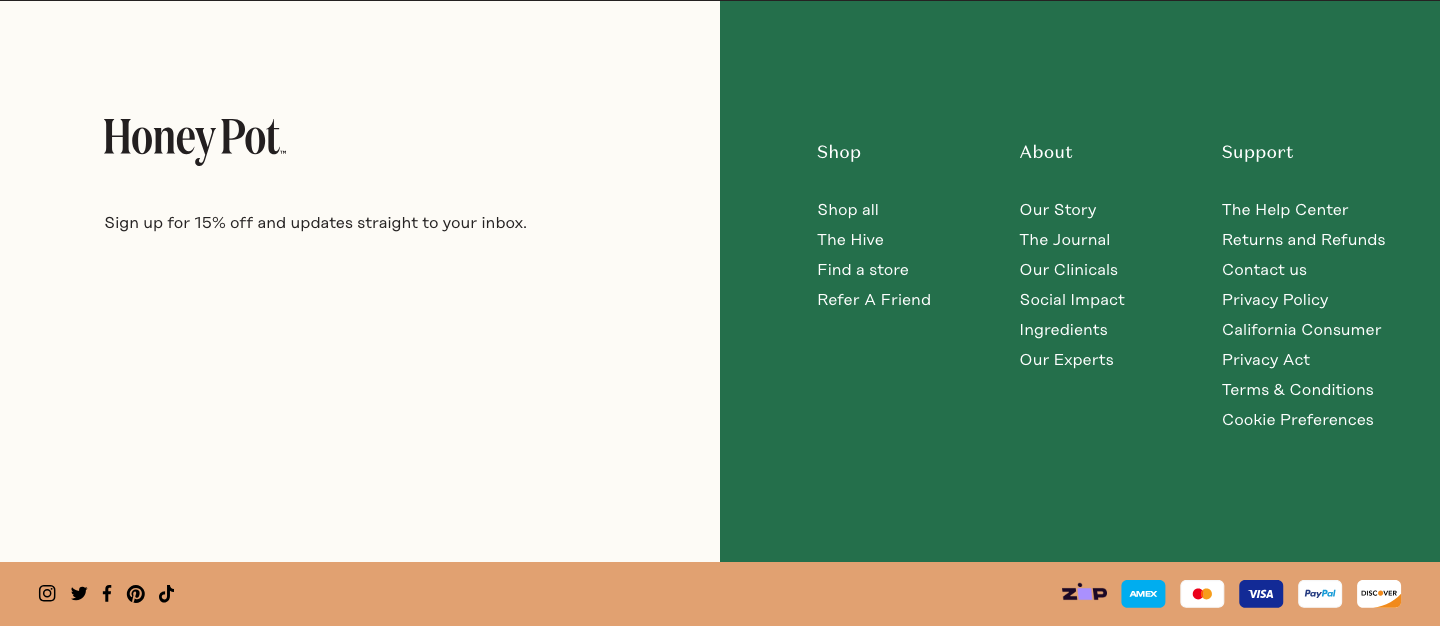Select Refer A Friend link
This screenshot has height=626, width=1440.
click(874, 300)
